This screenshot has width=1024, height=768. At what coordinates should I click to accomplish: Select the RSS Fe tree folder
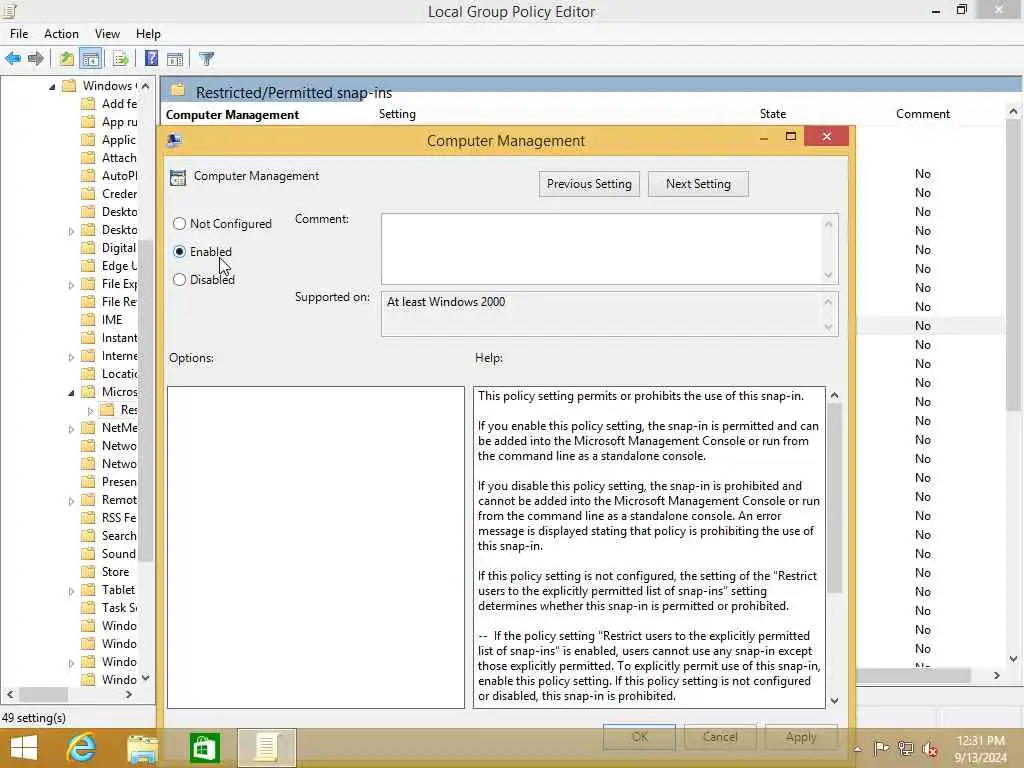(119, 518)
